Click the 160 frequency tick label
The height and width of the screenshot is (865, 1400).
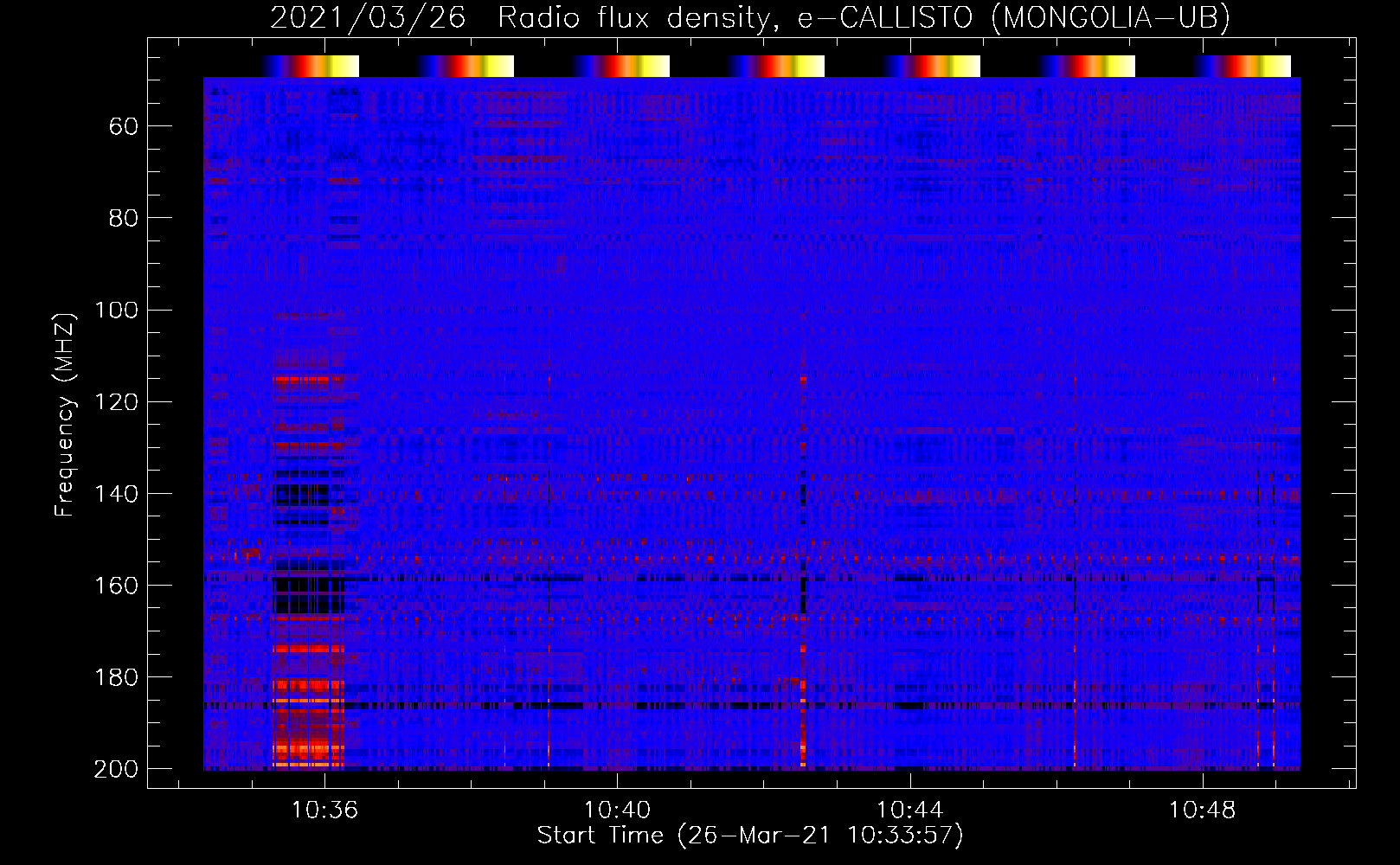(116, 586)
